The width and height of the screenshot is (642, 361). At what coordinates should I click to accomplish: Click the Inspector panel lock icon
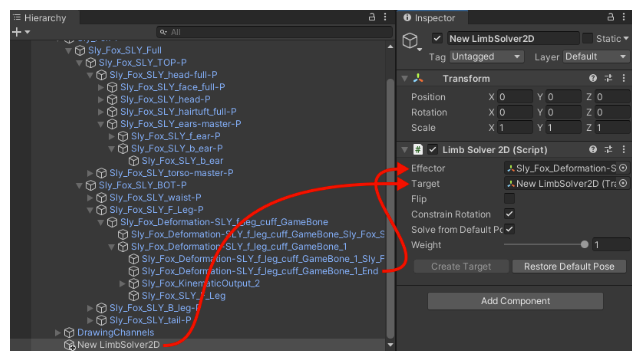click(610, 17)
